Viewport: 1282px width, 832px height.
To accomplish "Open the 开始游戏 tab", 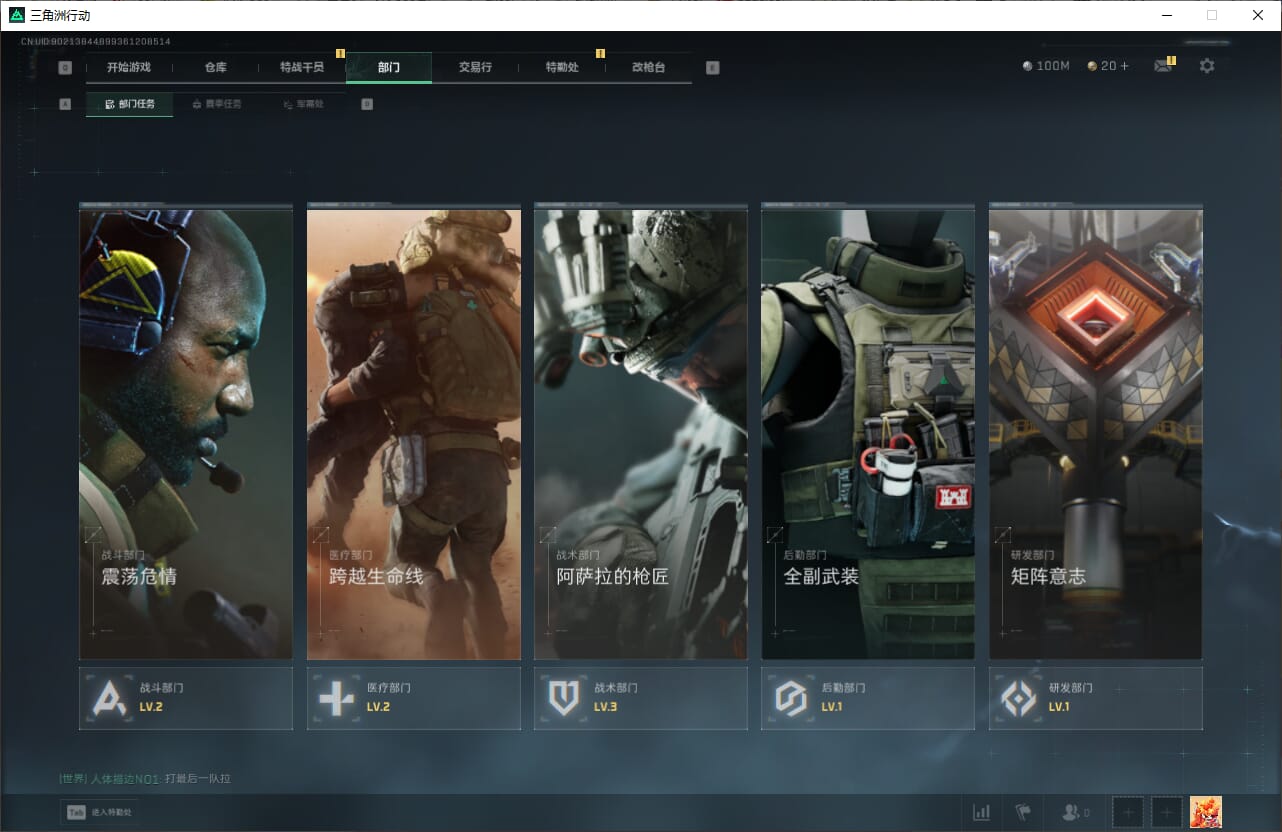I will (x=128, y=67).
